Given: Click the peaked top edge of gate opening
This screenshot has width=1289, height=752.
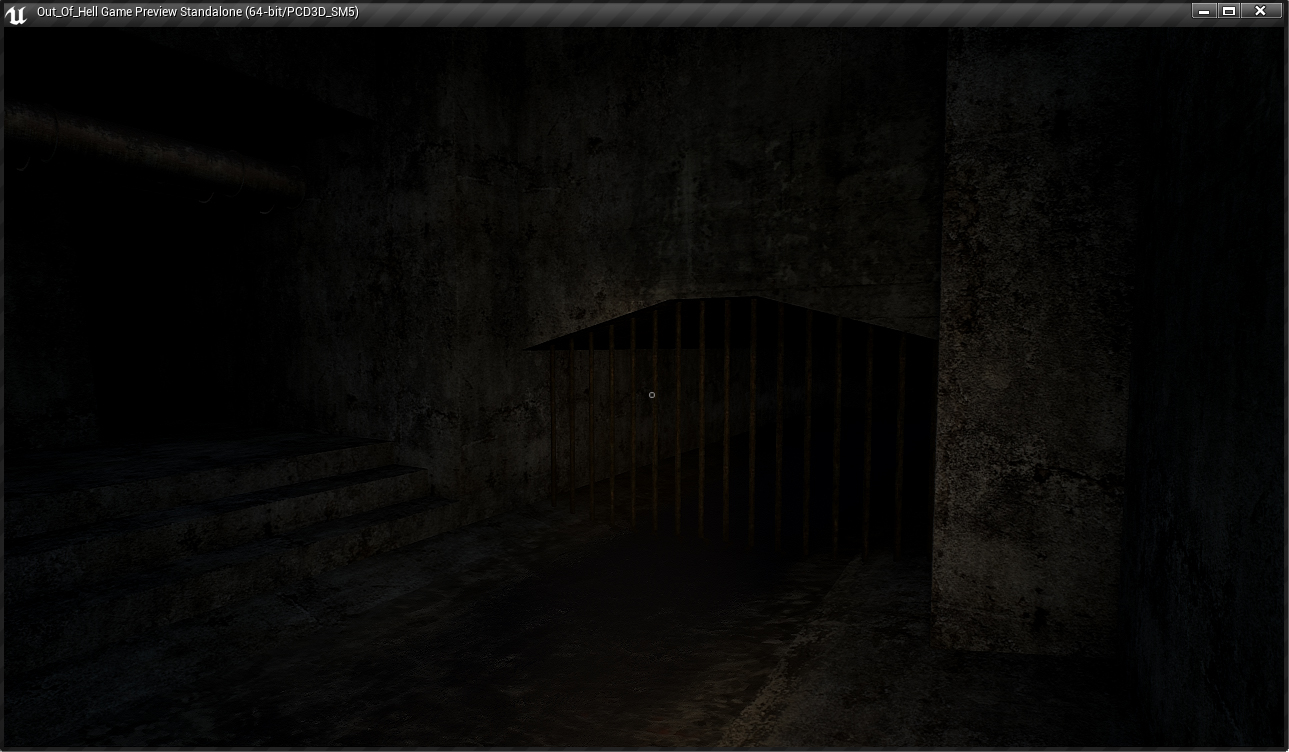Looking at the screenshot, I should [720, 300].
